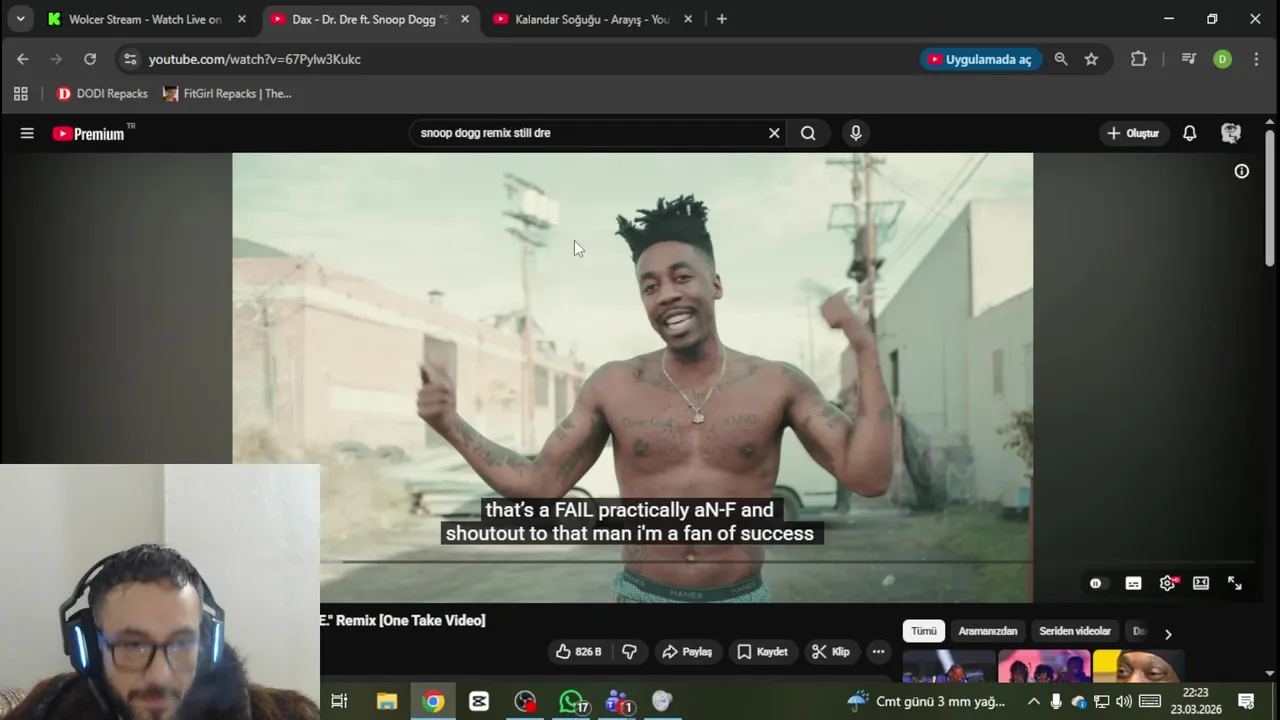Image resolution: width=1280 pixels, height=720 pixels.
Task: Bookmark this page with star icon
Action: (1091, 59)
